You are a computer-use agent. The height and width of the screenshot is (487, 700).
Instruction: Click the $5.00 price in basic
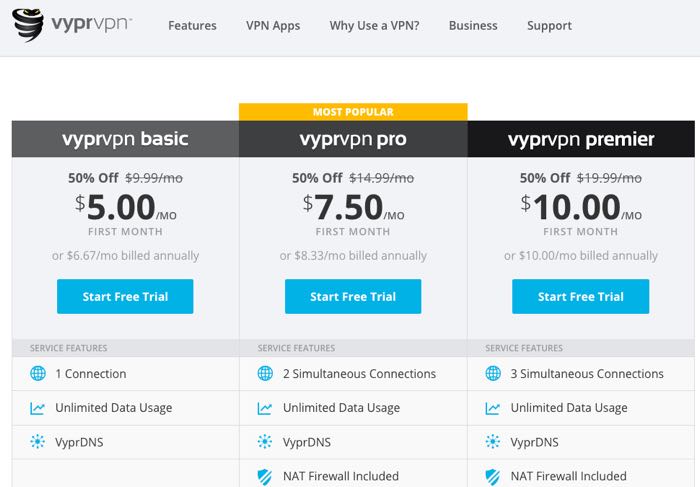[x=125, y=208]
